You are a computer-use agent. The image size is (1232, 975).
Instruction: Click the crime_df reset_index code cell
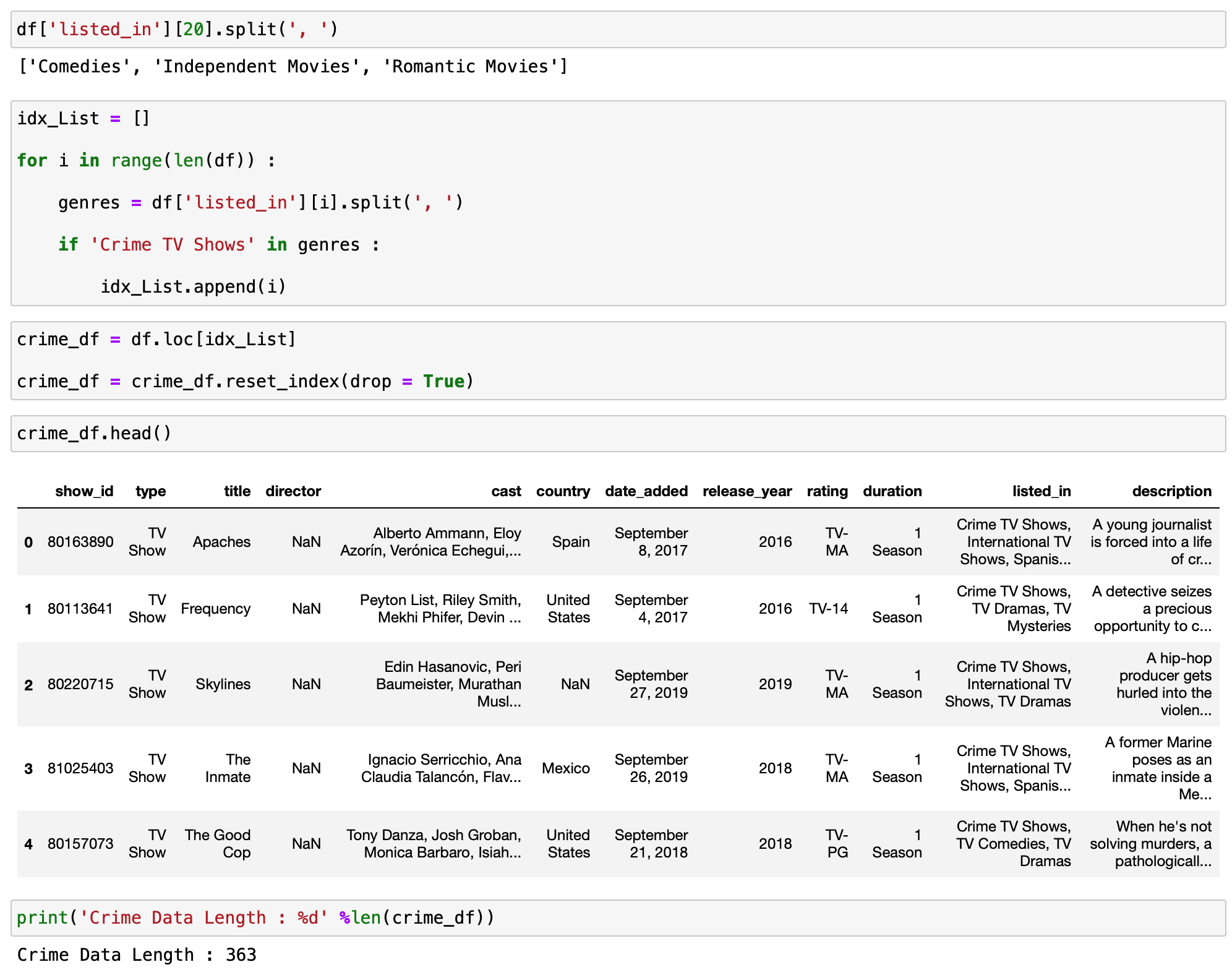(617, 360)
